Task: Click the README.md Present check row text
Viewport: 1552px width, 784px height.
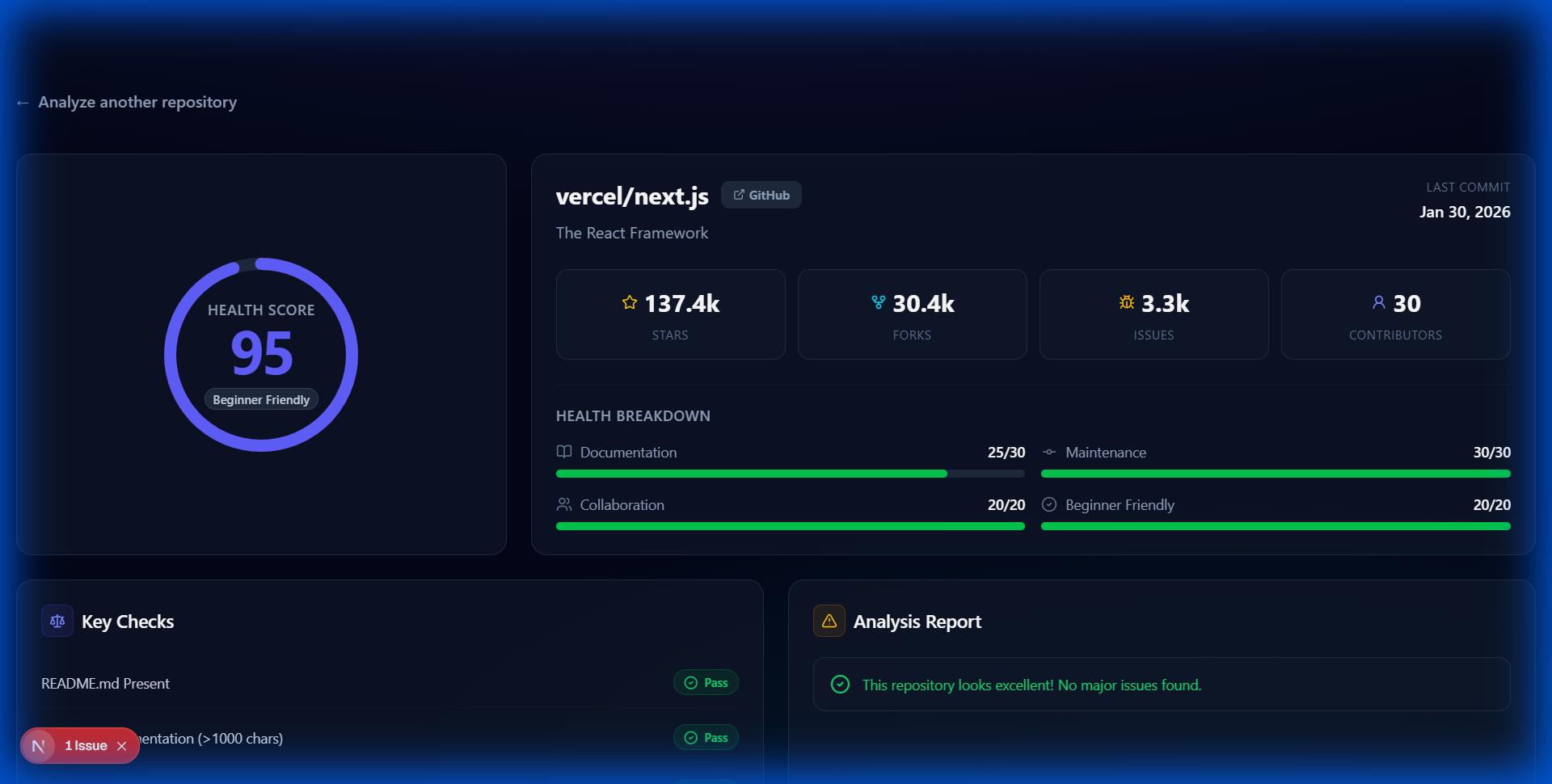Action: (105, 683)
